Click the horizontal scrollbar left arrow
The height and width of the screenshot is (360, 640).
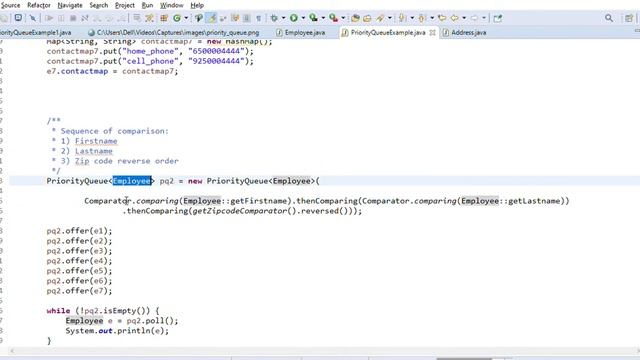pos(12,351)
